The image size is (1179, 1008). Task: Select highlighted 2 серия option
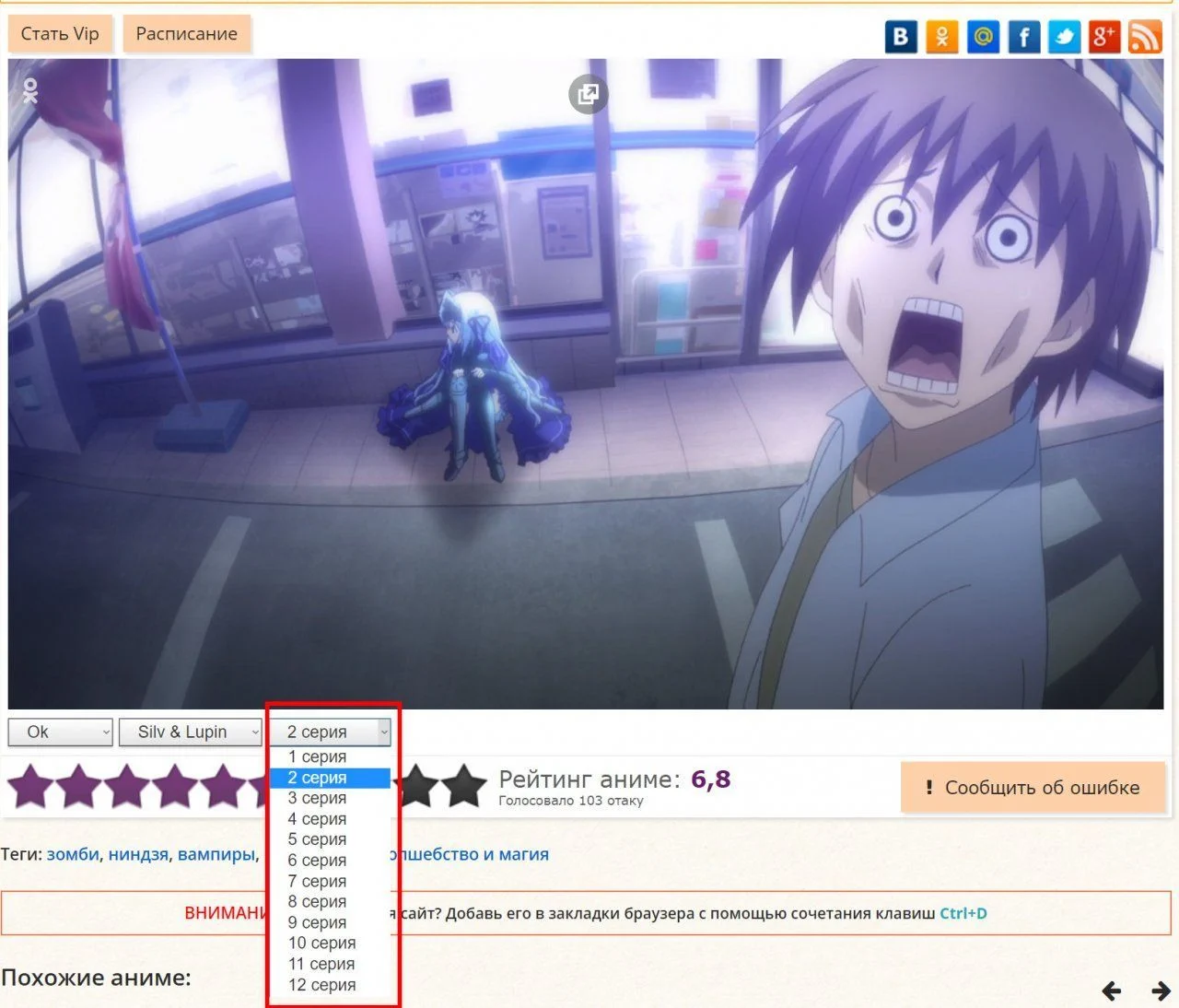pos(331,778)
